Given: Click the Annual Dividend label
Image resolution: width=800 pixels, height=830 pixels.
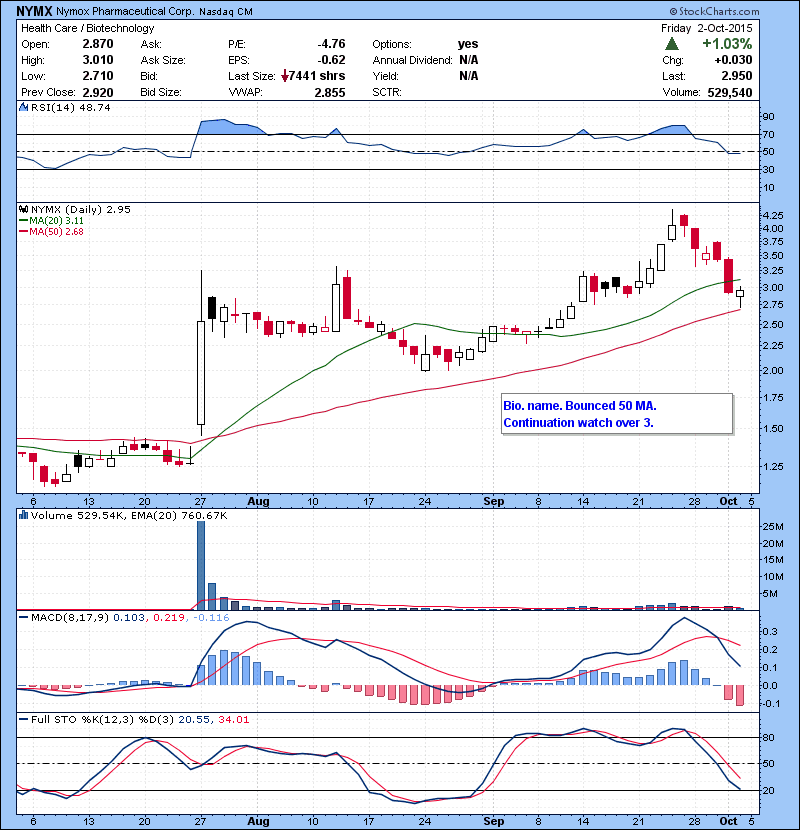Looking at the screenshot, I should pyautogui.click(x=412, y=60).
